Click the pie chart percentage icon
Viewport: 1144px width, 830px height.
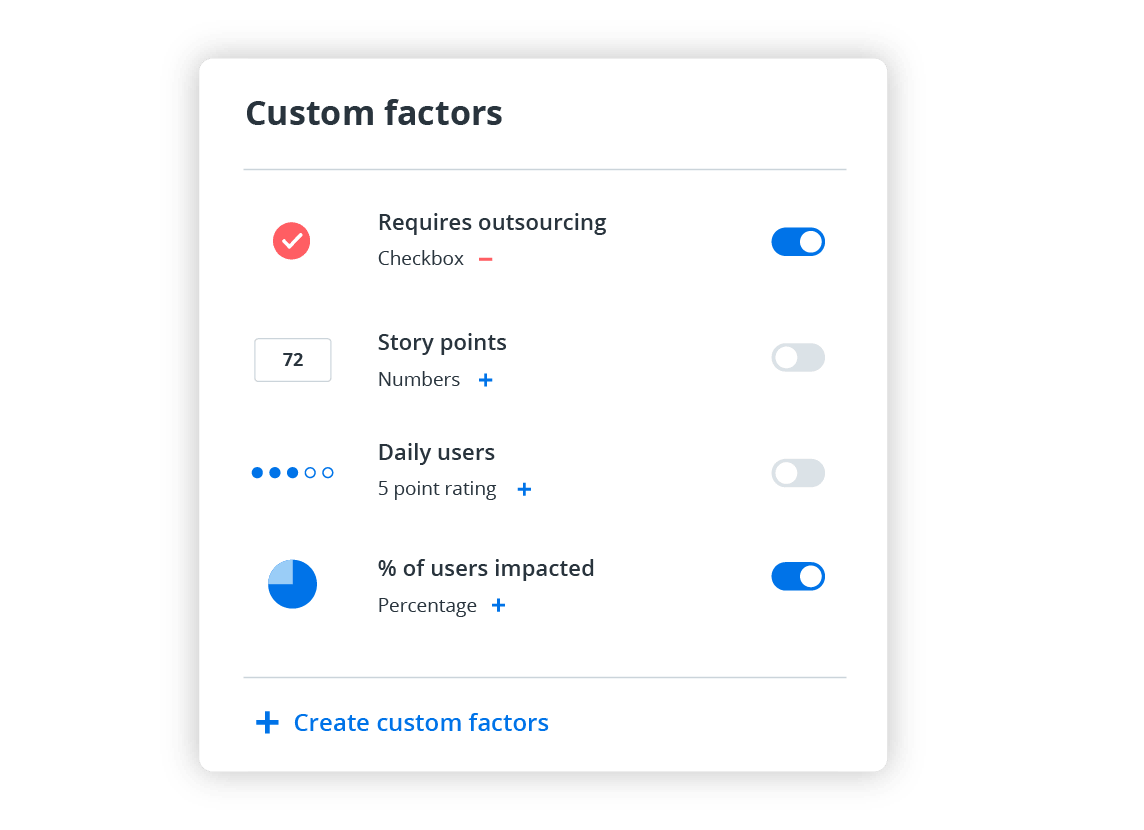pyautogui.click(x=292, y=584)
